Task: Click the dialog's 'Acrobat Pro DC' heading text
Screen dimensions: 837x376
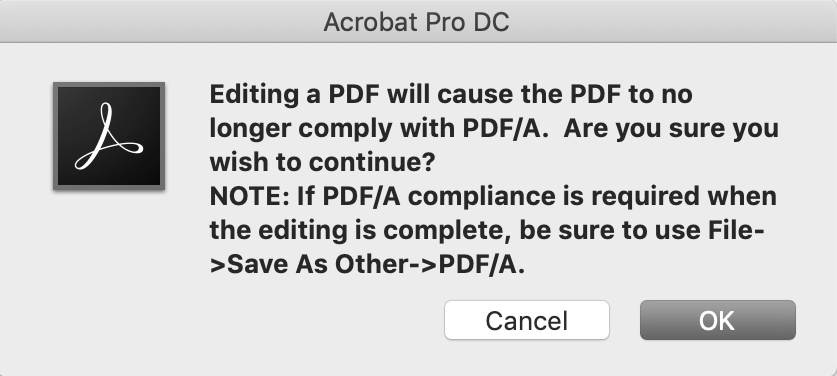Action: pos(416,22)
